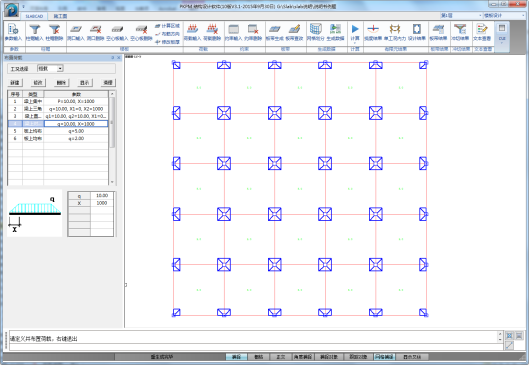Open the 参数输入 parameter input tool

(x=13, y=32)
